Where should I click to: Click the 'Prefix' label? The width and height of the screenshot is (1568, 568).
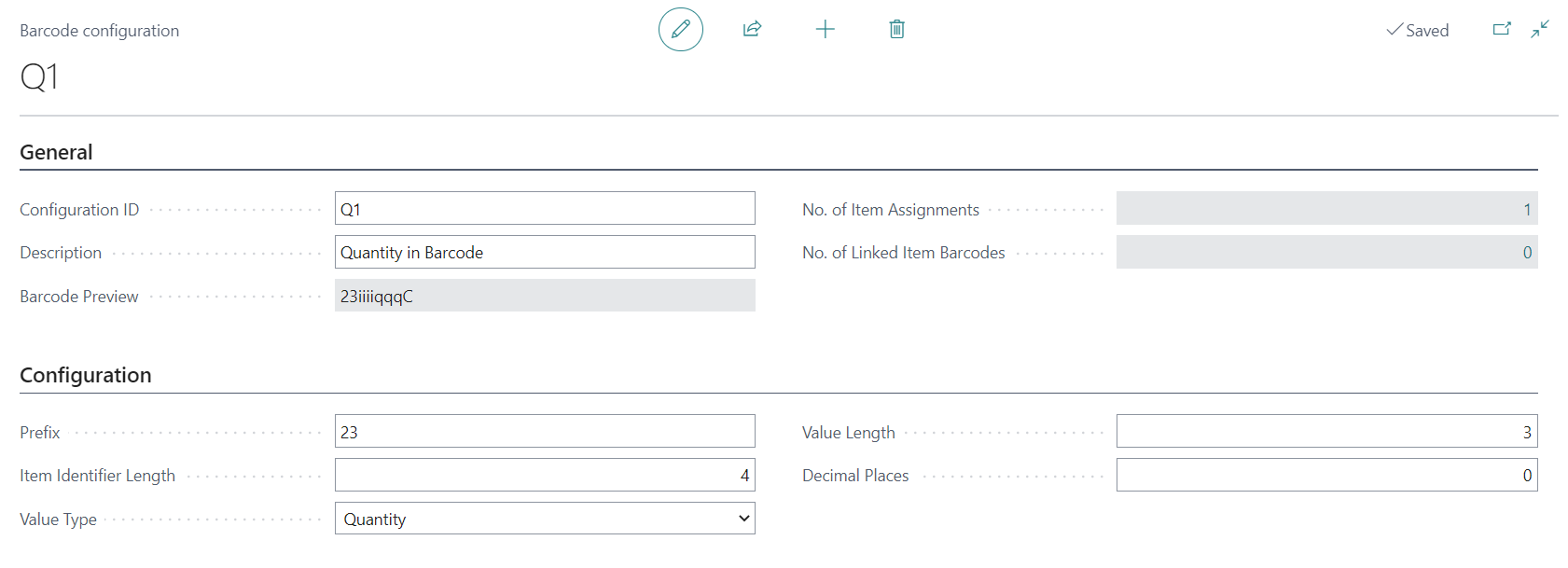click(x=40, y=433)
